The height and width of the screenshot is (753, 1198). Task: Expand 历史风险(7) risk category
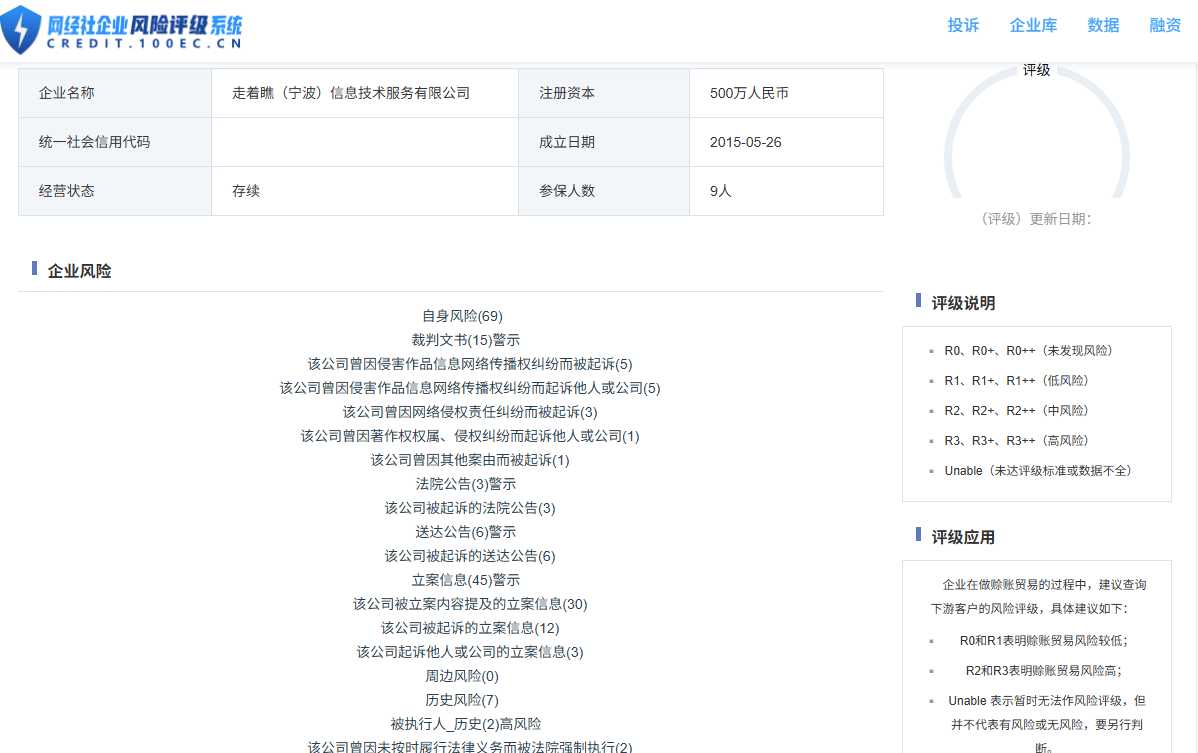[461, 700]
